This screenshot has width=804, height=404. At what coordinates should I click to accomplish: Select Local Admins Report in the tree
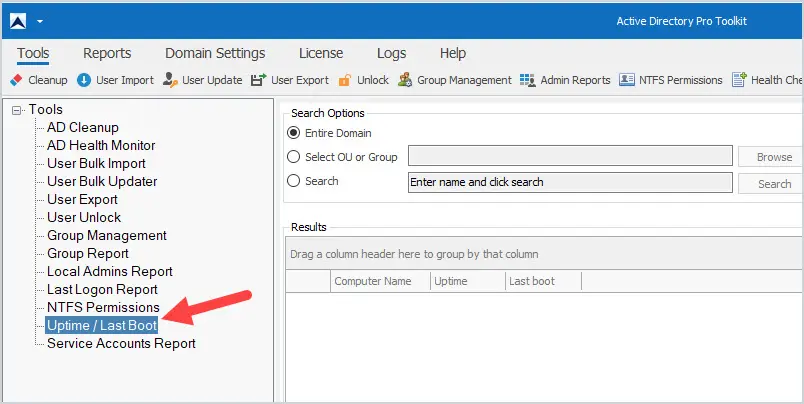pyautogui.click(x=110, y=271)
